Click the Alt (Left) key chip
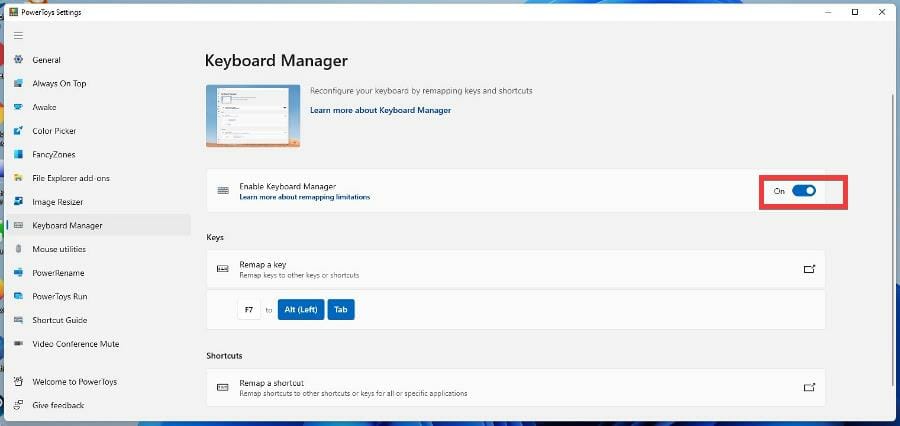Screen dimensions: 900x426 [301, 310]
